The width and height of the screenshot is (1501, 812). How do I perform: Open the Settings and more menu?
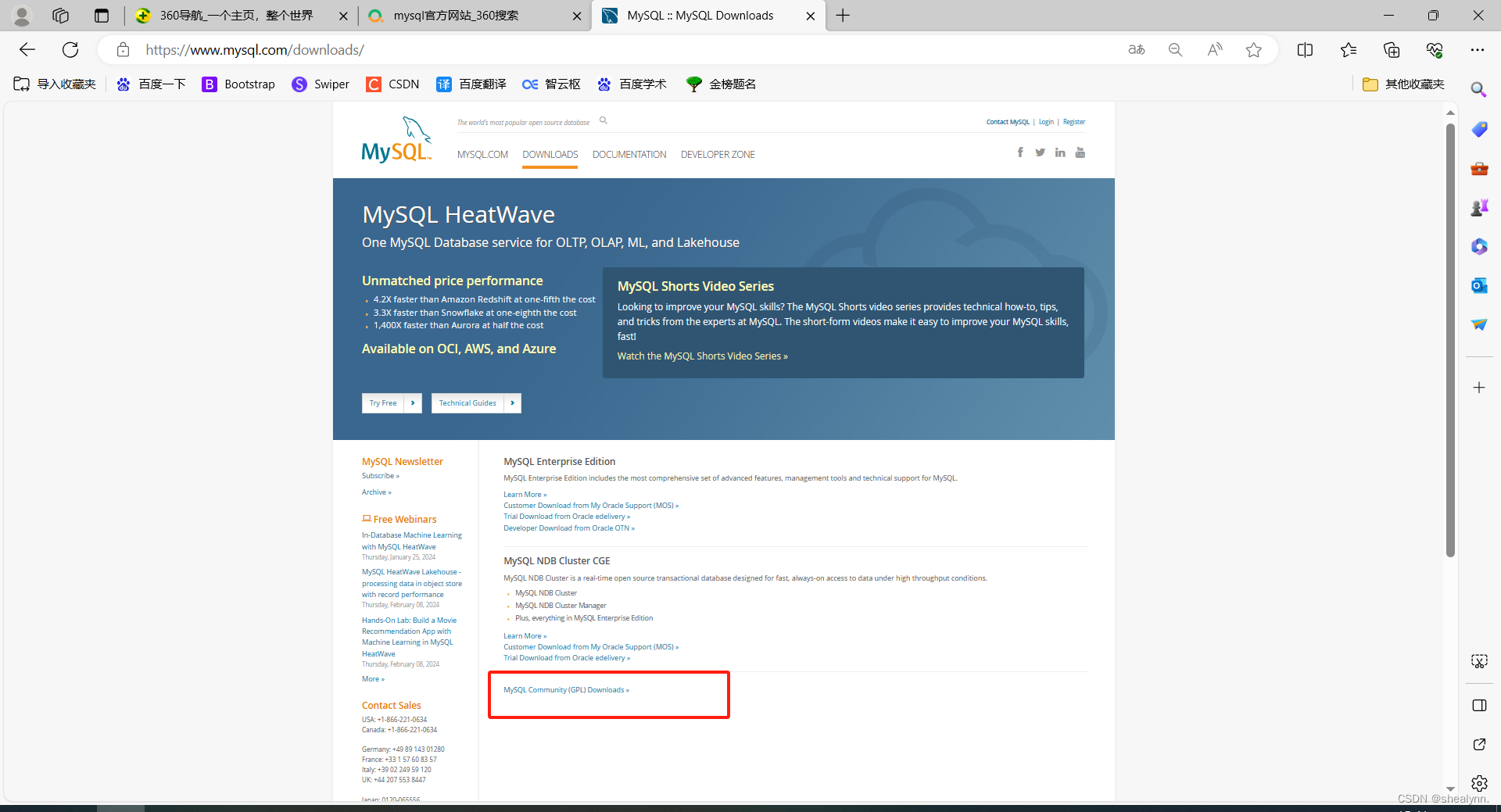pos(1477,50)
